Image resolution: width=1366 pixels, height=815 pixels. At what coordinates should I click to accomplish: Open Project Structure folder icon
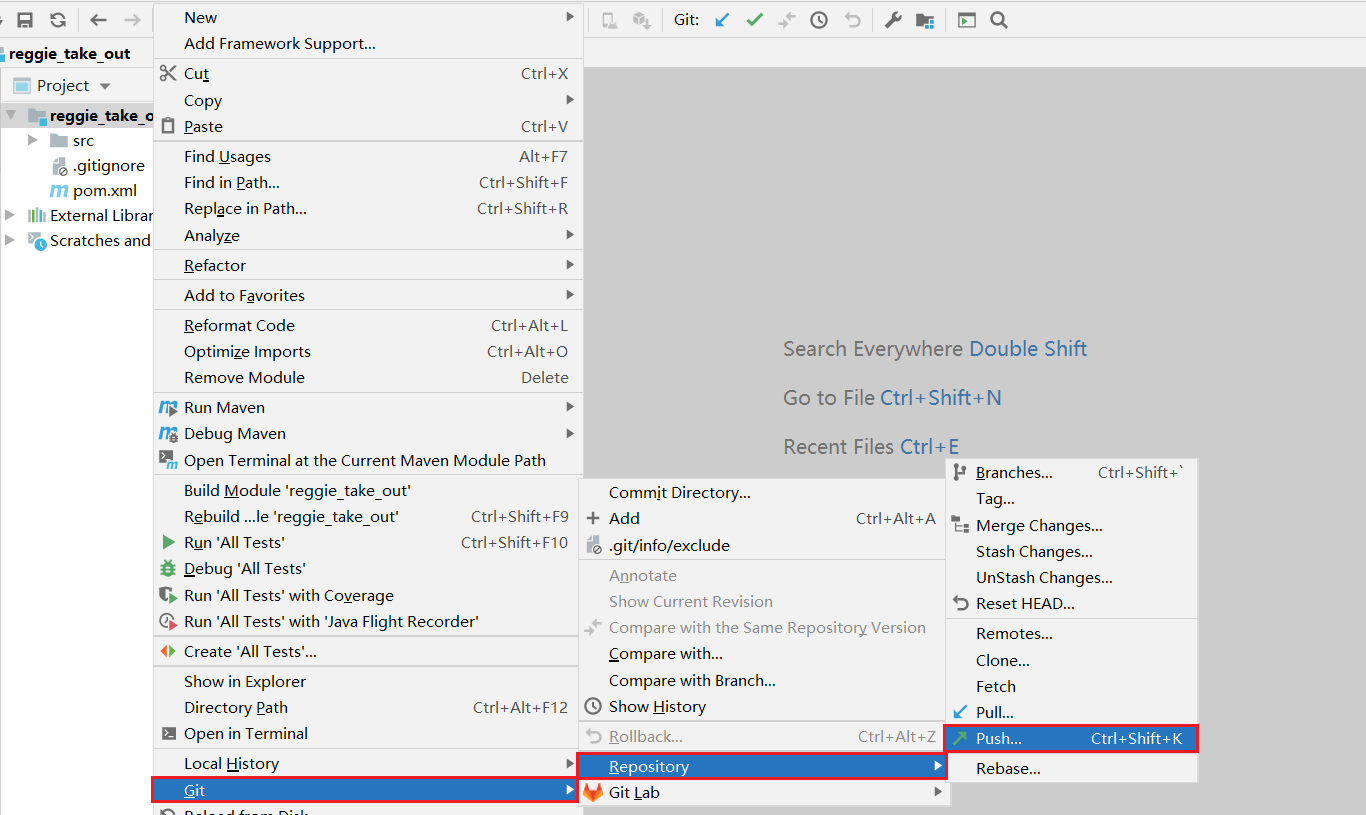click(925, 20)
